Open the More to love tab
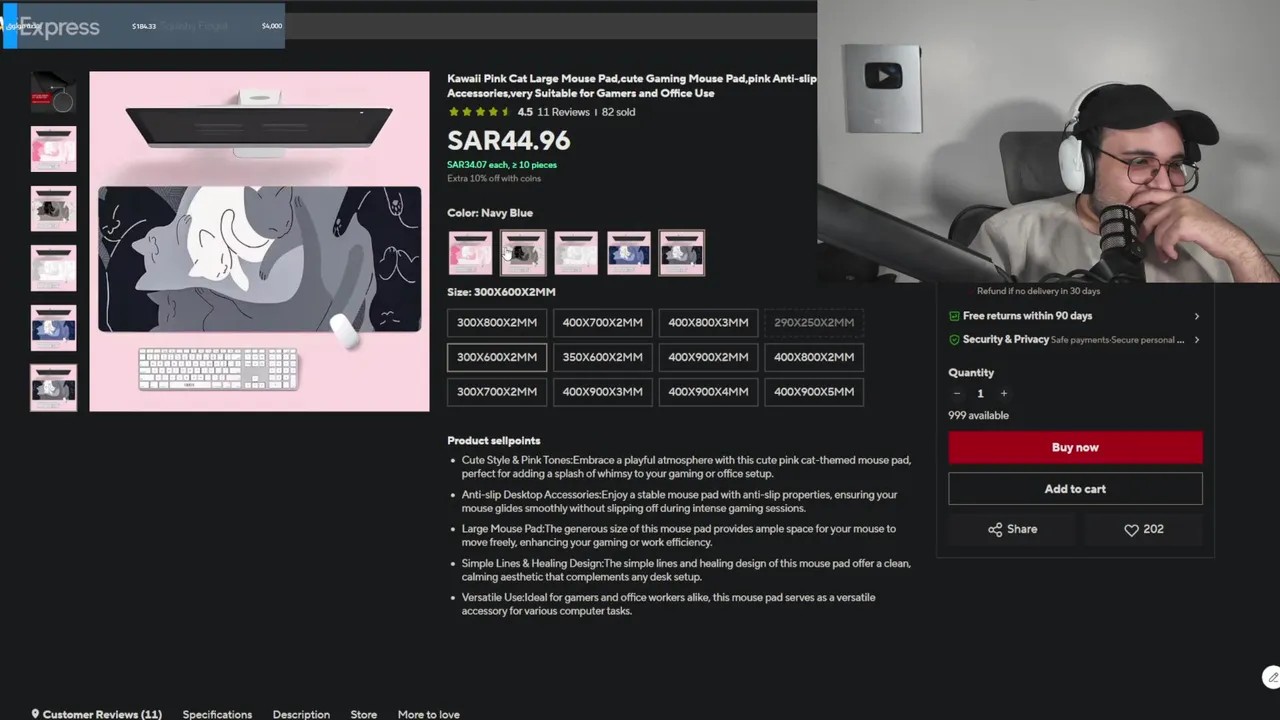 pos(429,714)
